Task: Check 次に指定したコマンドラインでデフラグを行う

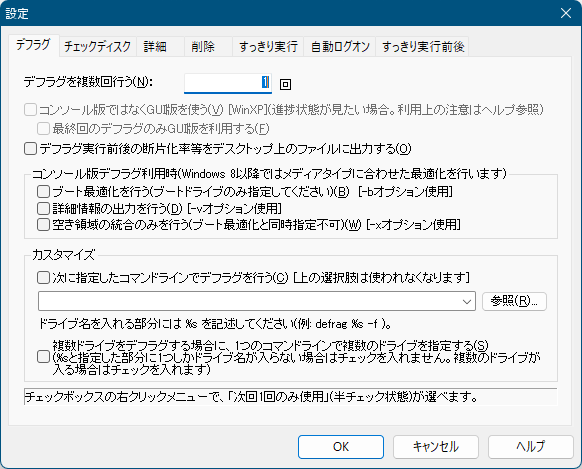Action: click(x=43, y=278)
